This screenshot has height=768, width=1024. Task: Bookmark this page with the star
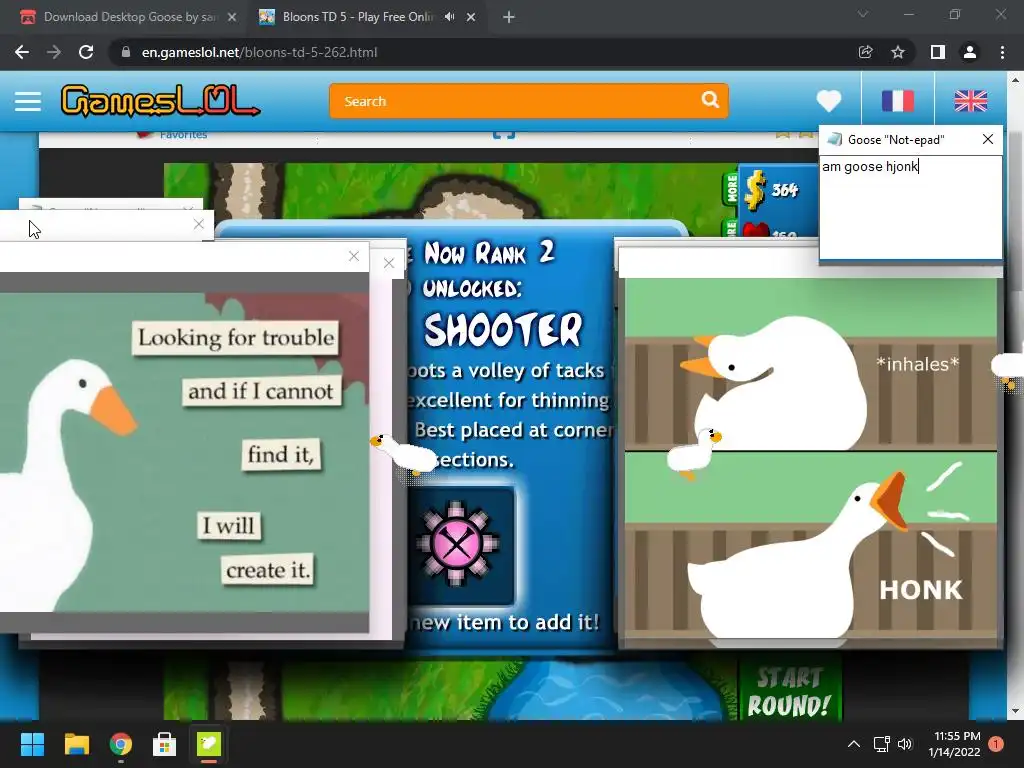coord(898,52)
